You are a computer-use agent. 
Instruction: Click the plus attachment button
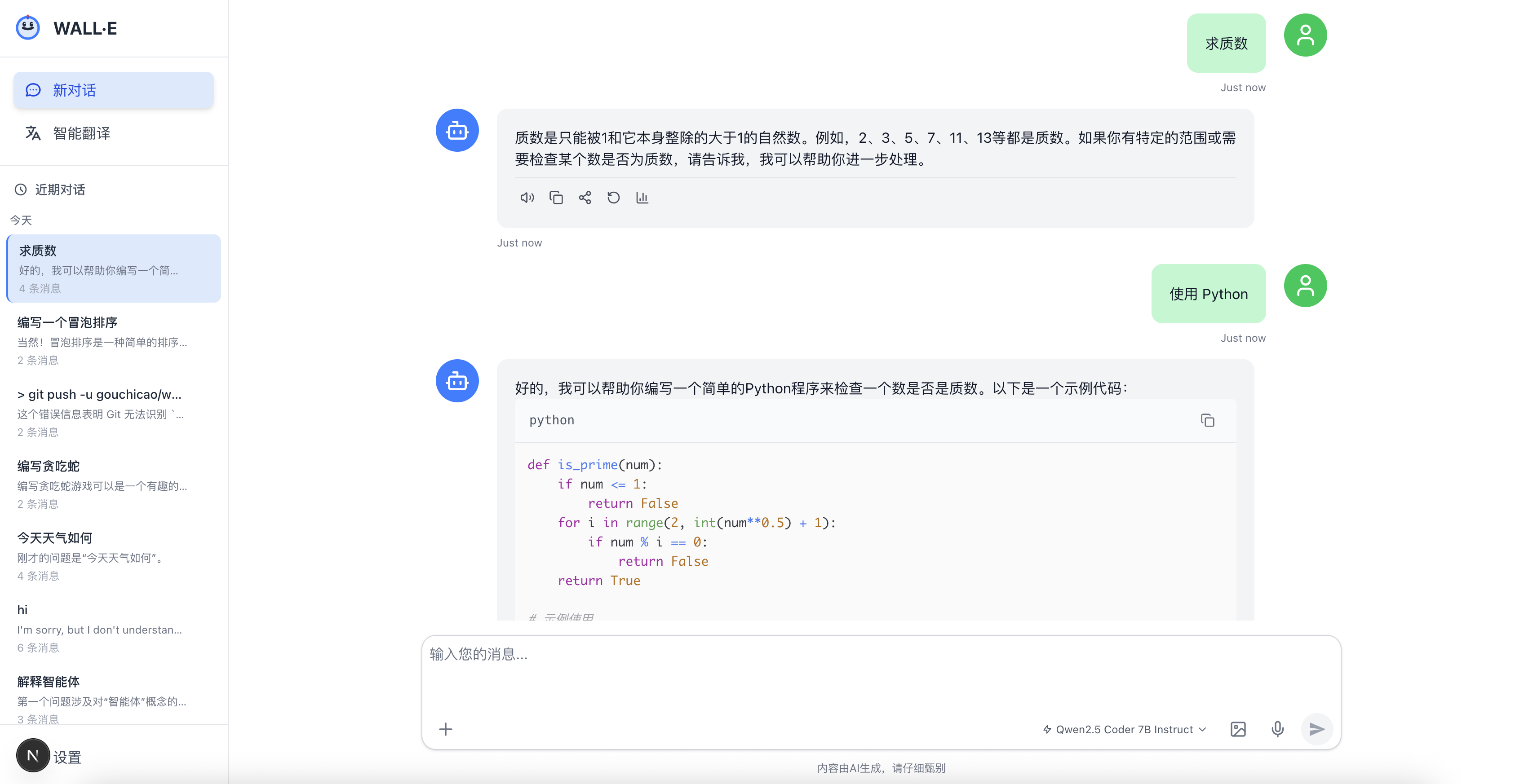[x=446, y=729]
